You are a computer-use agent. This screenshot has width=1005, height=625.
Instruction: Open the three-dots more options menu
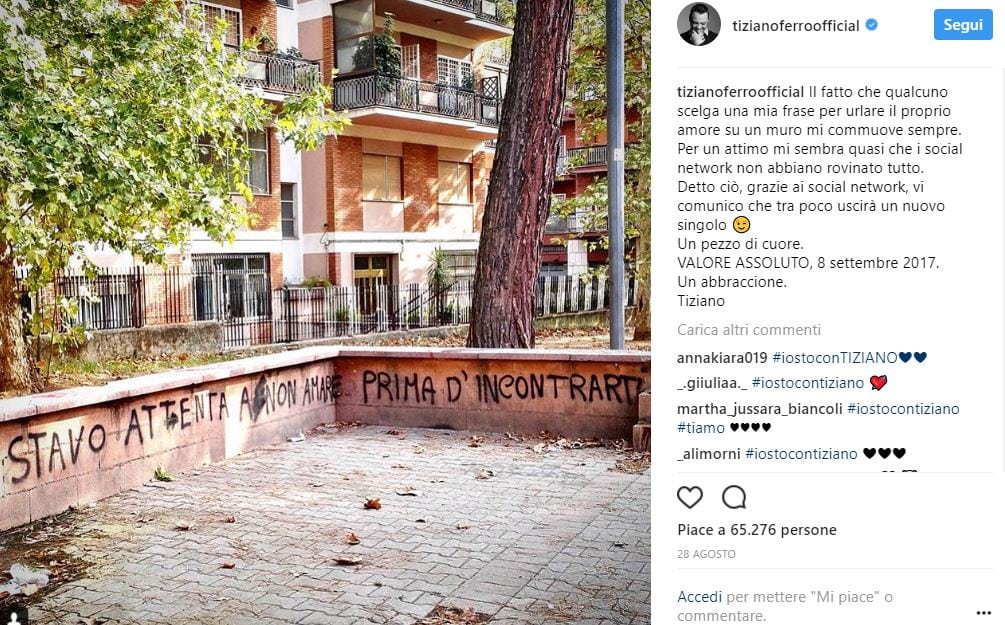click(984, 613)
